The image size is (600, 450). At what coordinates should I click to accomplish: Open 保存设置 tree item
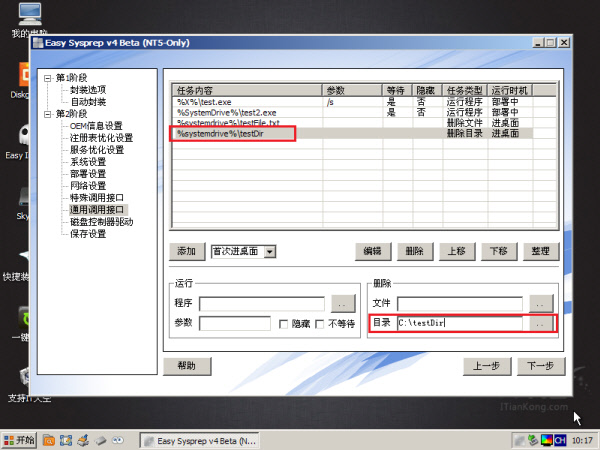88,233
